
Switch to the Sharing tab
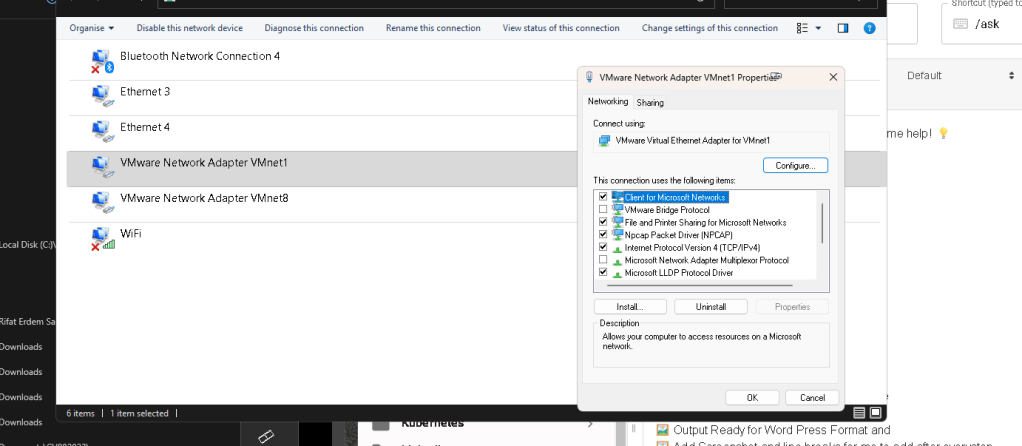(650, 102)
